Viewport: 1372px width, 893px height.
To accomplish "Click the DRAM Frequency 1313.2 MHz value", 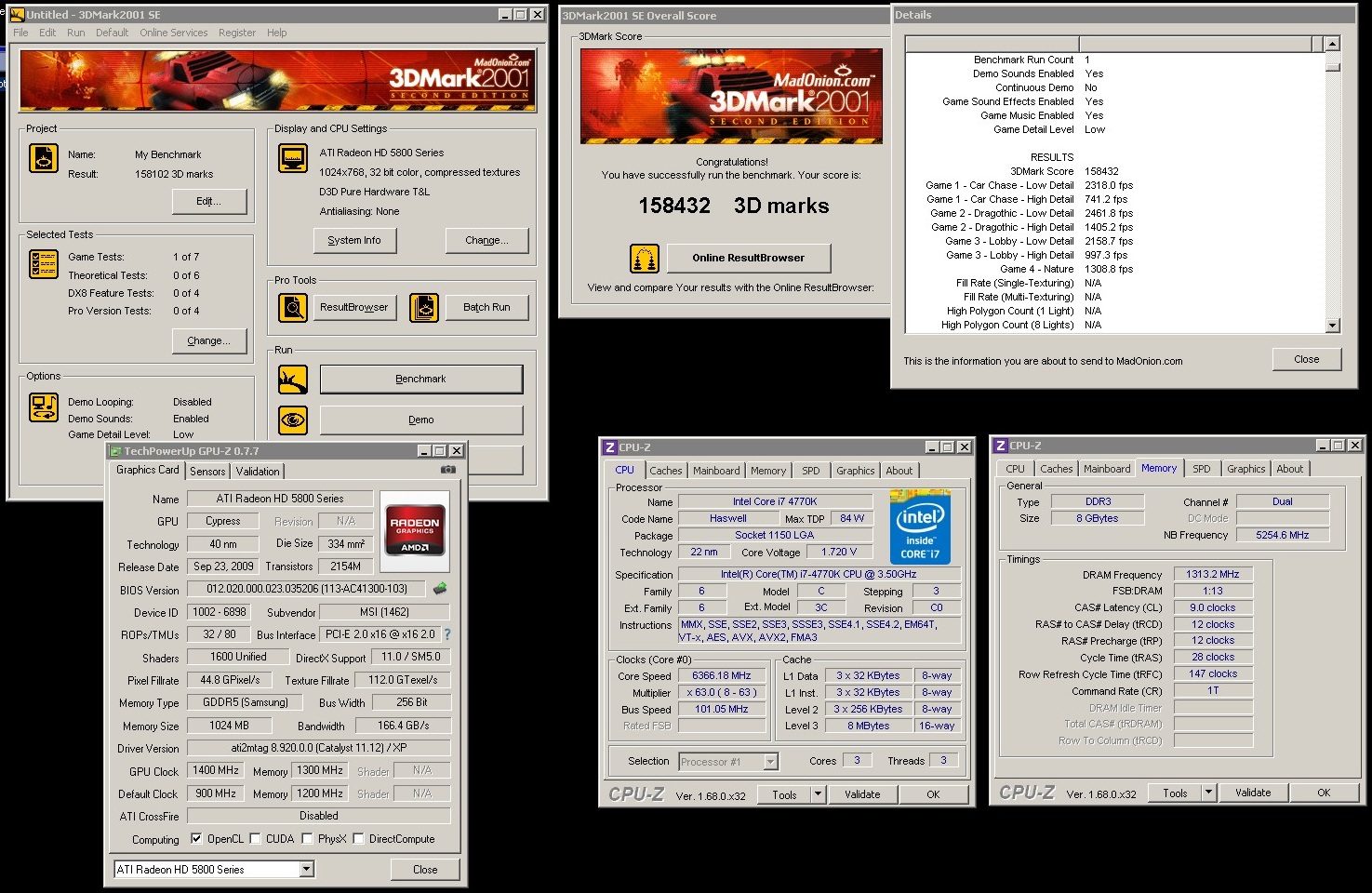I will point(1213,574).
